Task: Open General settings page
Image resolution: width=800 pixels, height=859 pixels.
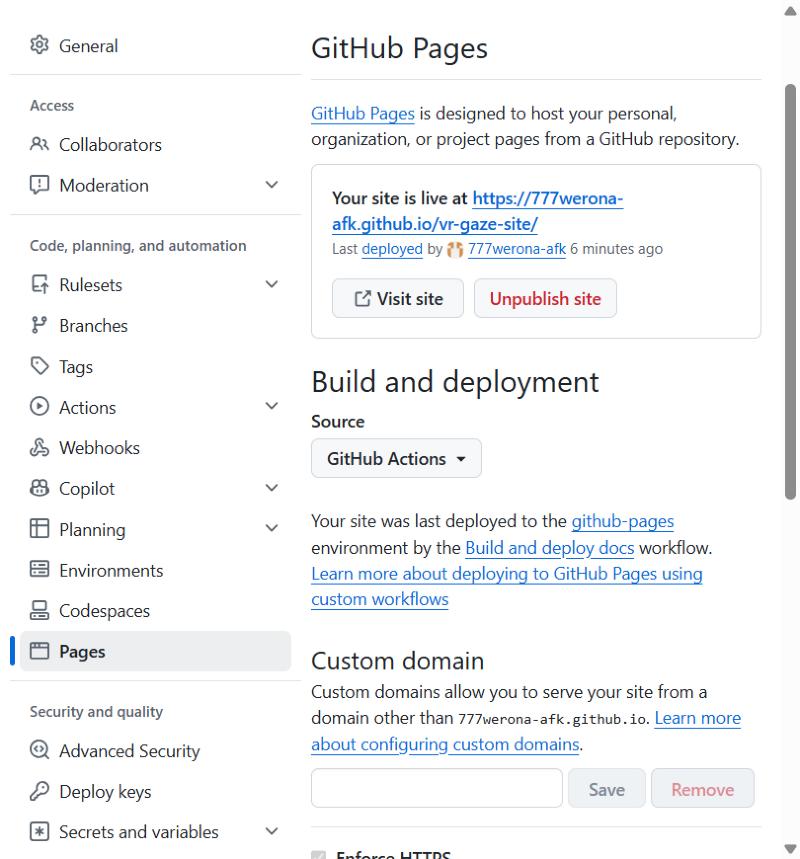Action: [155, 45]
